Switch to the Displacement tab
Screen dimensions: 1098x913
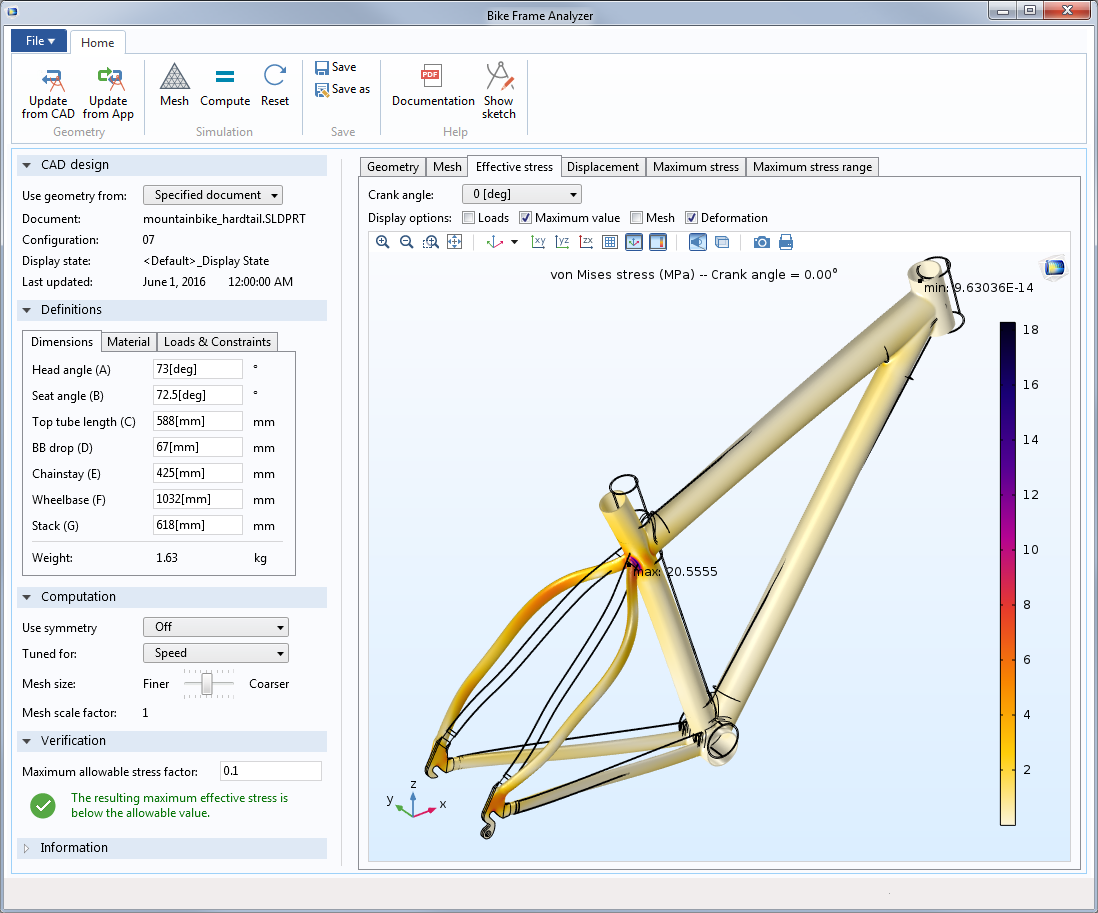coord(603,167)
